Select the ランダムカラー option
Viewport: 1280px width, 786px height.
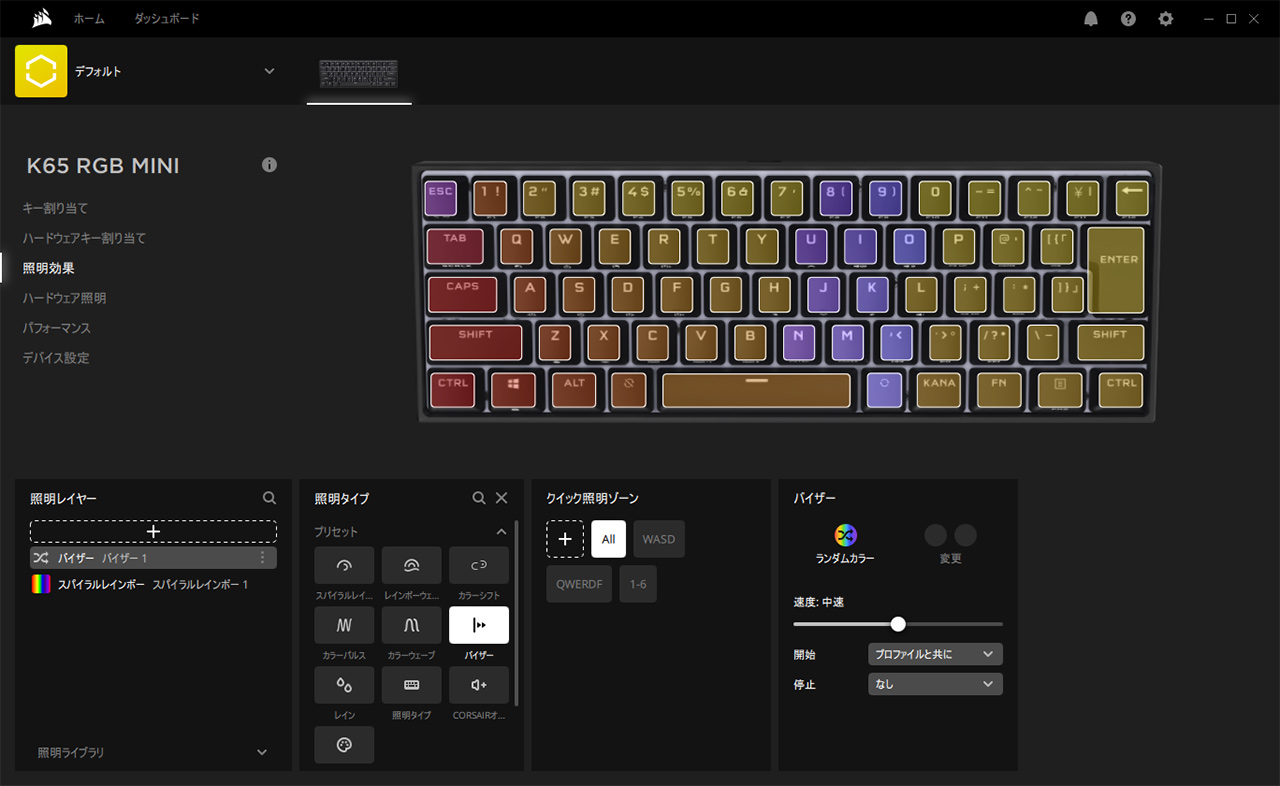point(845,544)
